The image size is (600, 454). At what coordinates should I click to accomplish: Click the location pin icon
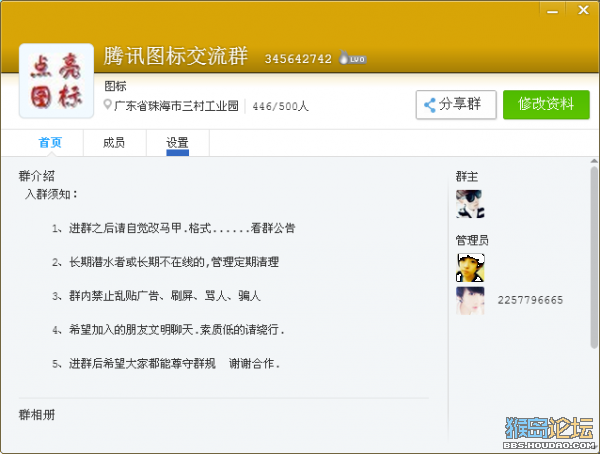pos(108,105)
